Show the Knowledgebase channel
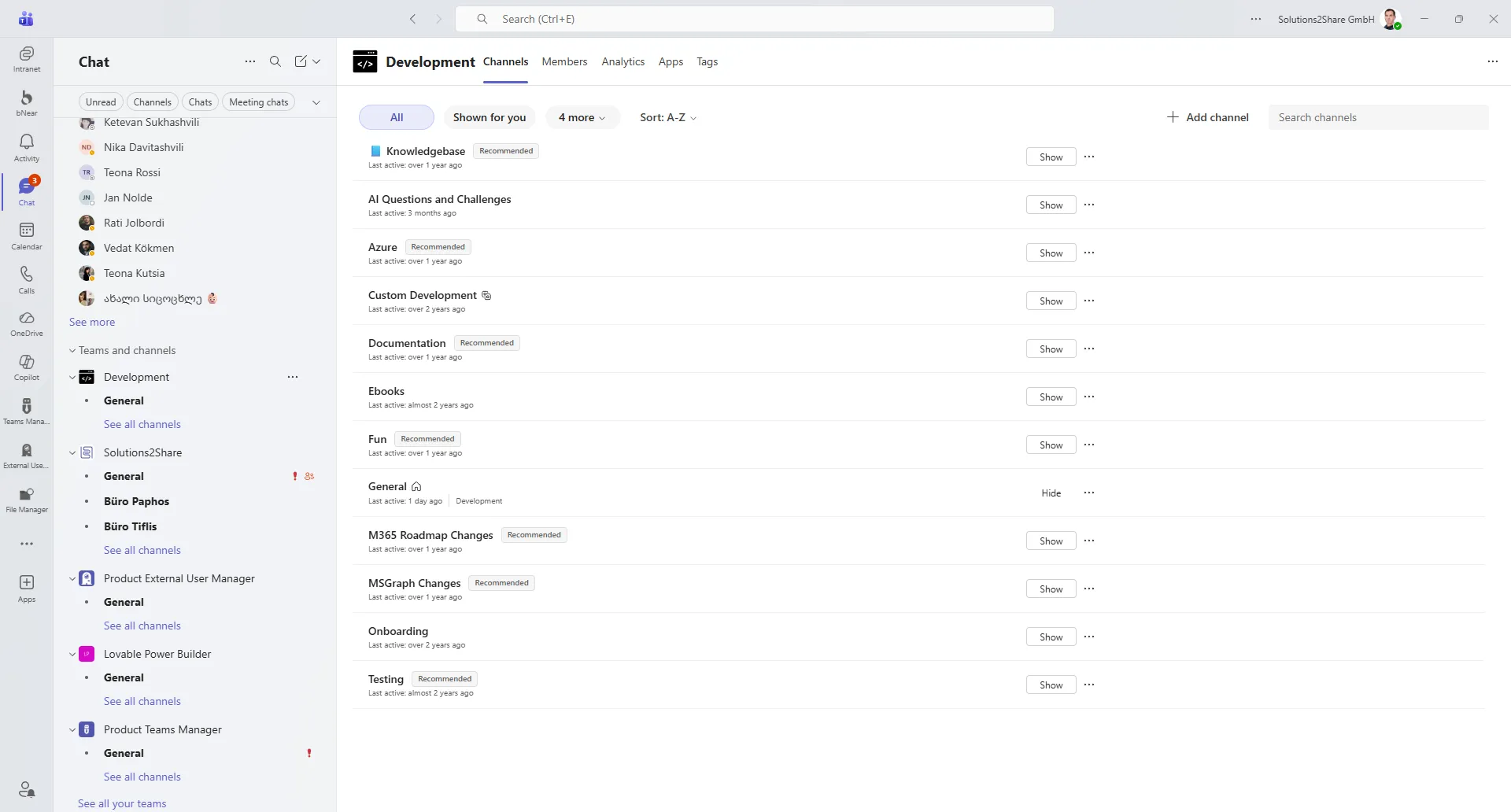Viewport: 1511px width, 812px height. pyautogui.click(x=1051, y=157)
